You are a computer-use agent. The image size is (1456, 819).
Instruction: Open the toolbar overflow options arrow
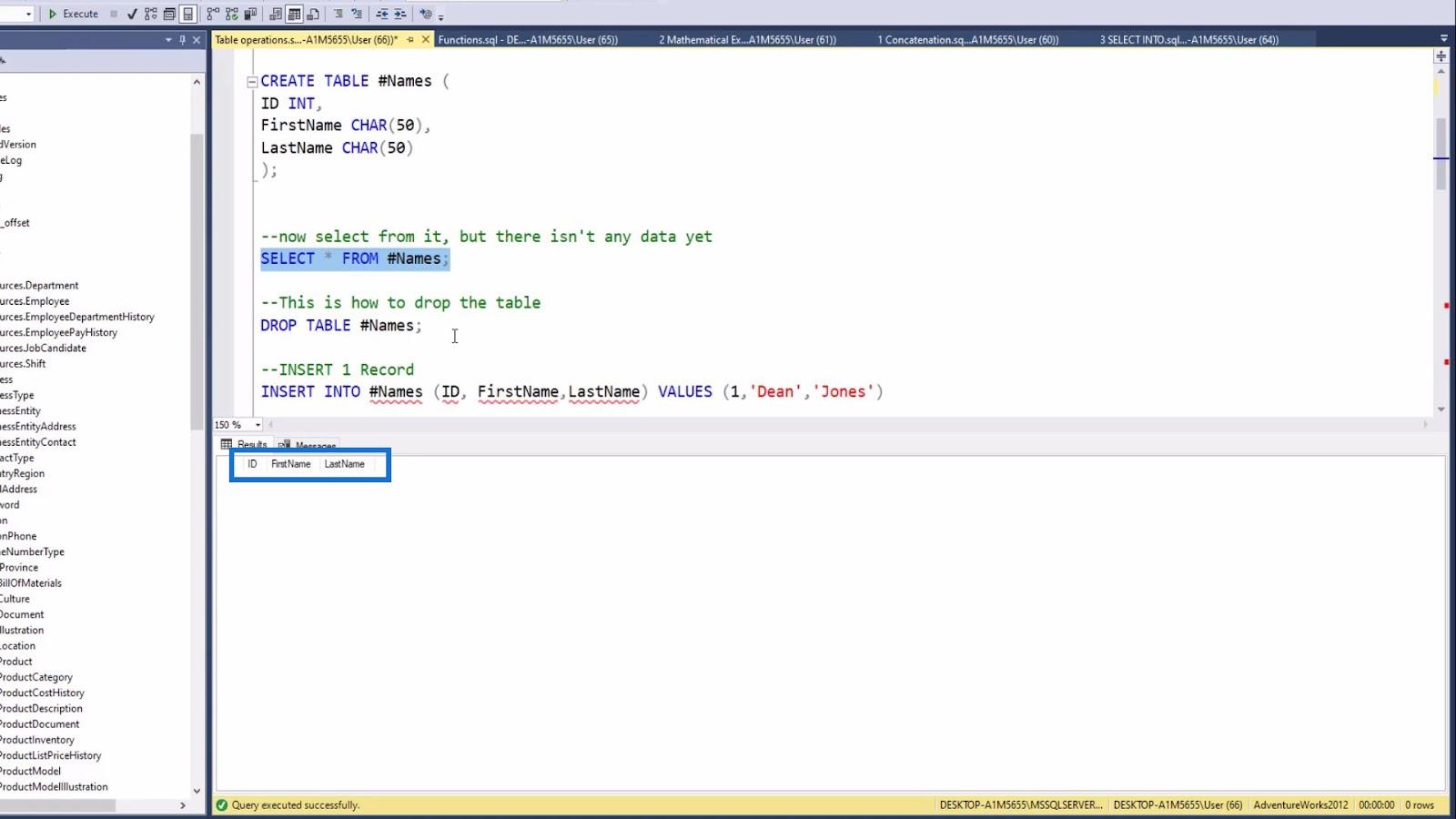coord(441,16)
